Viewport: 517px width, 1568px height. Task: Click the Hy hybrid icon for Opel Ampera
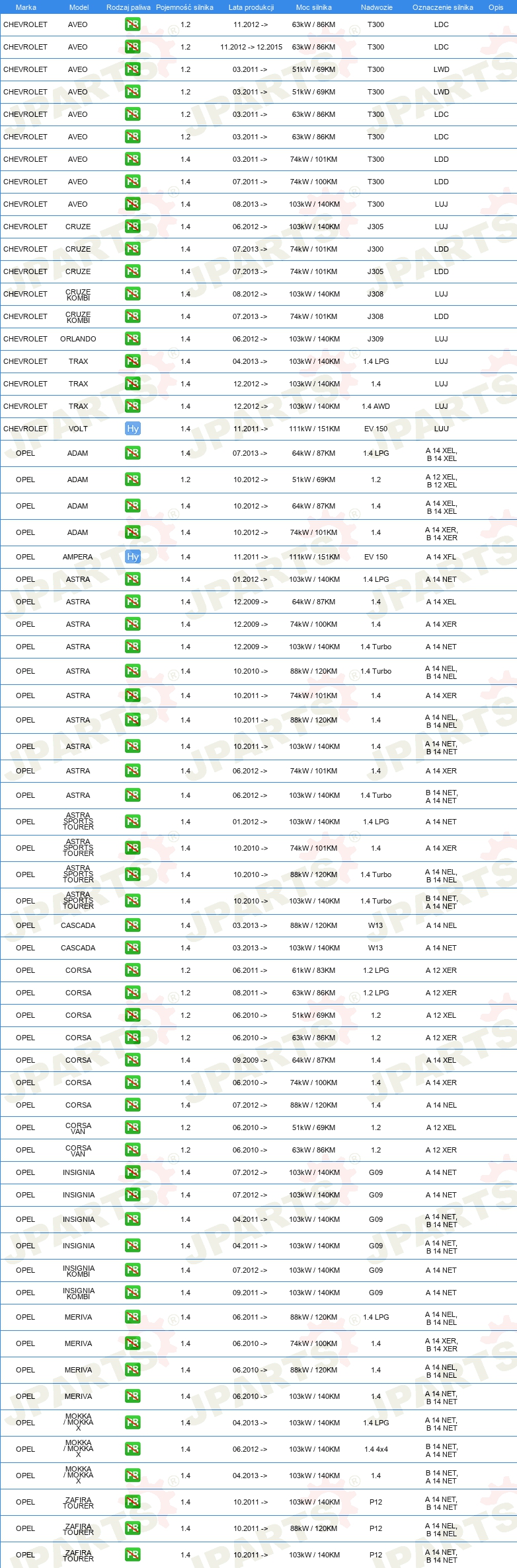(x=132, y=557)
